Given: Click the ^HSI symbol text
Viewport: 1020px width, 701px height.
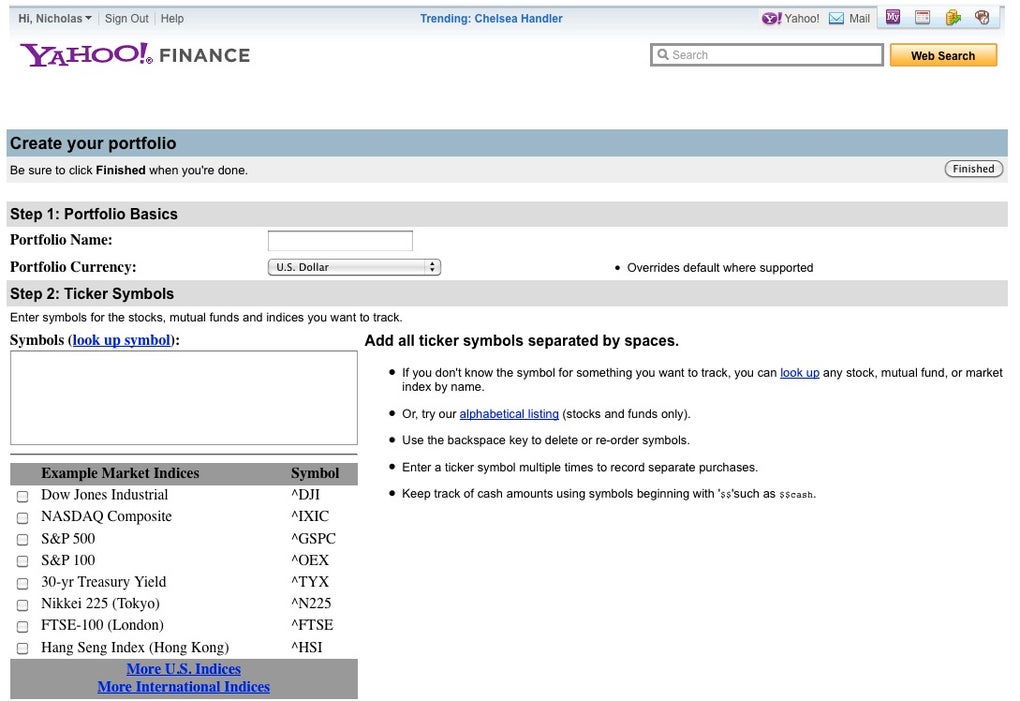Looking at the screenshot, I should click(306, 647).
